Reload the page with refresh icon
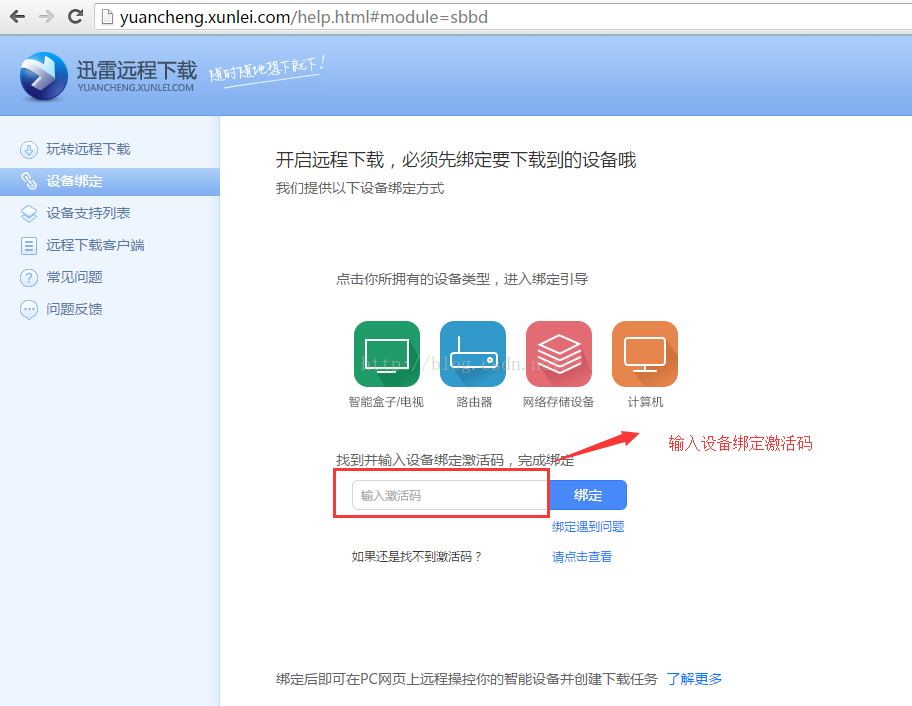 (75, 16)
